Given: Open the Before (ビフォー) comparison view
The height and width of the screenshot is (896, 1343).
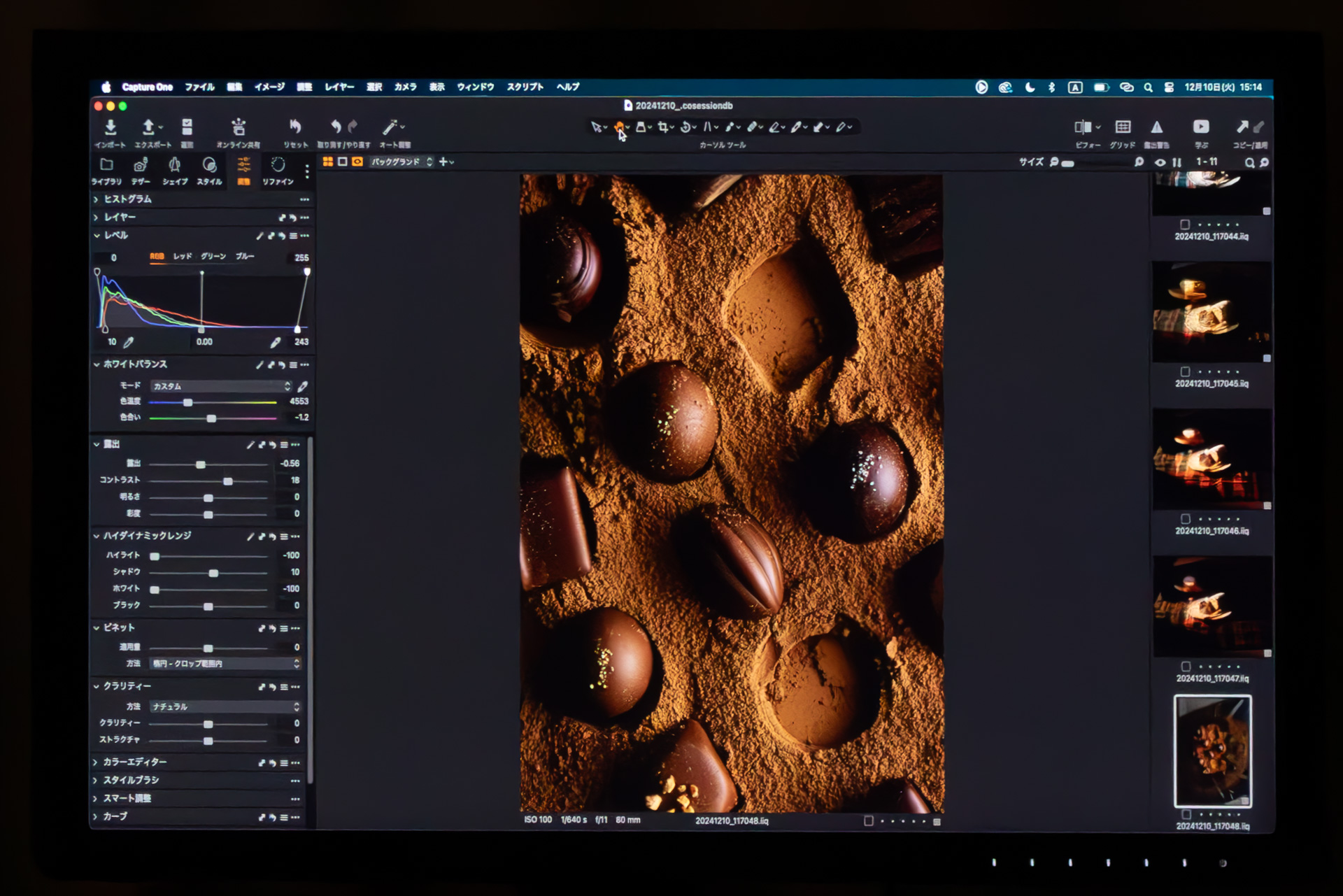Looking at the screenshot, I should pos(1083,127).
